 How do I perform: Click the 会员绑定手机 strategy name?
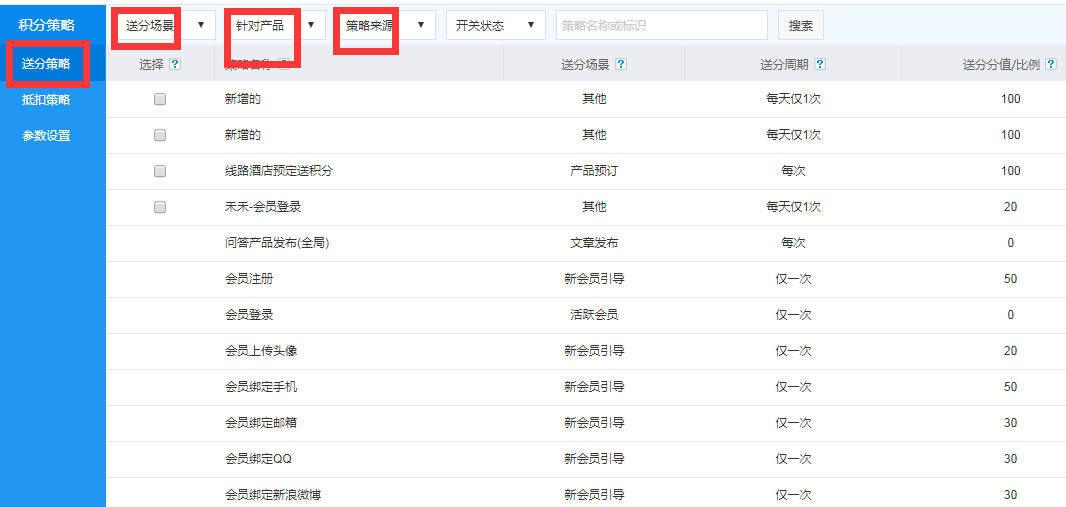coord(261,387)
